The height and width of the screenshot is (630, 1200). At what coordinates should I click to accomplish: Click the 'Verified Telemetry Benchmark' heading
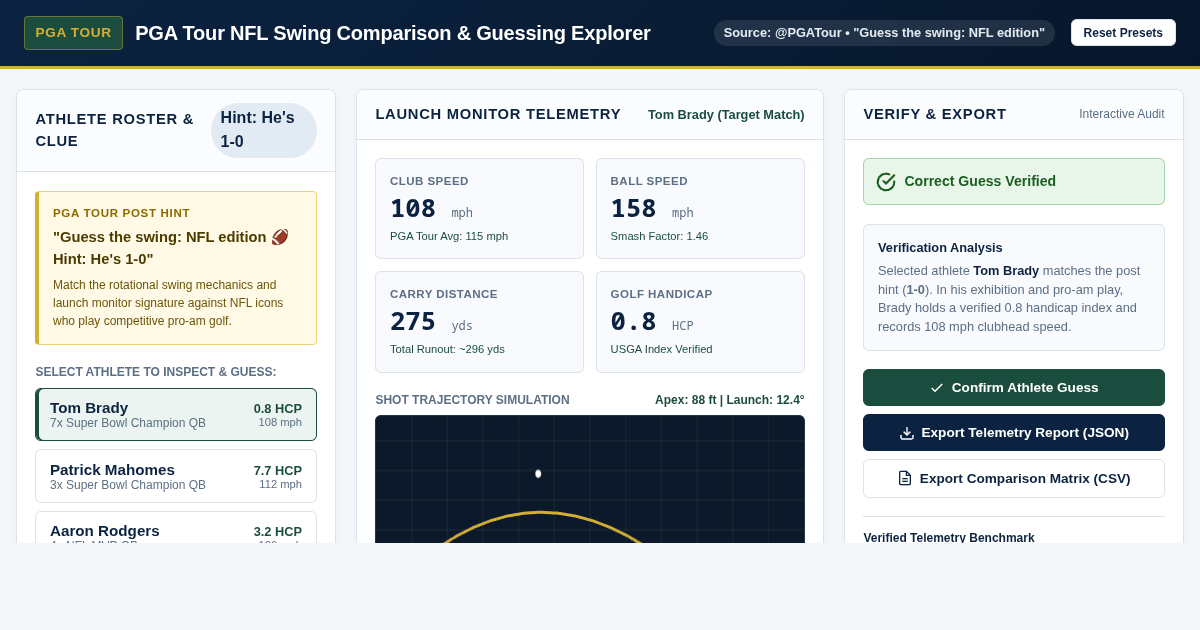(949, 538)
